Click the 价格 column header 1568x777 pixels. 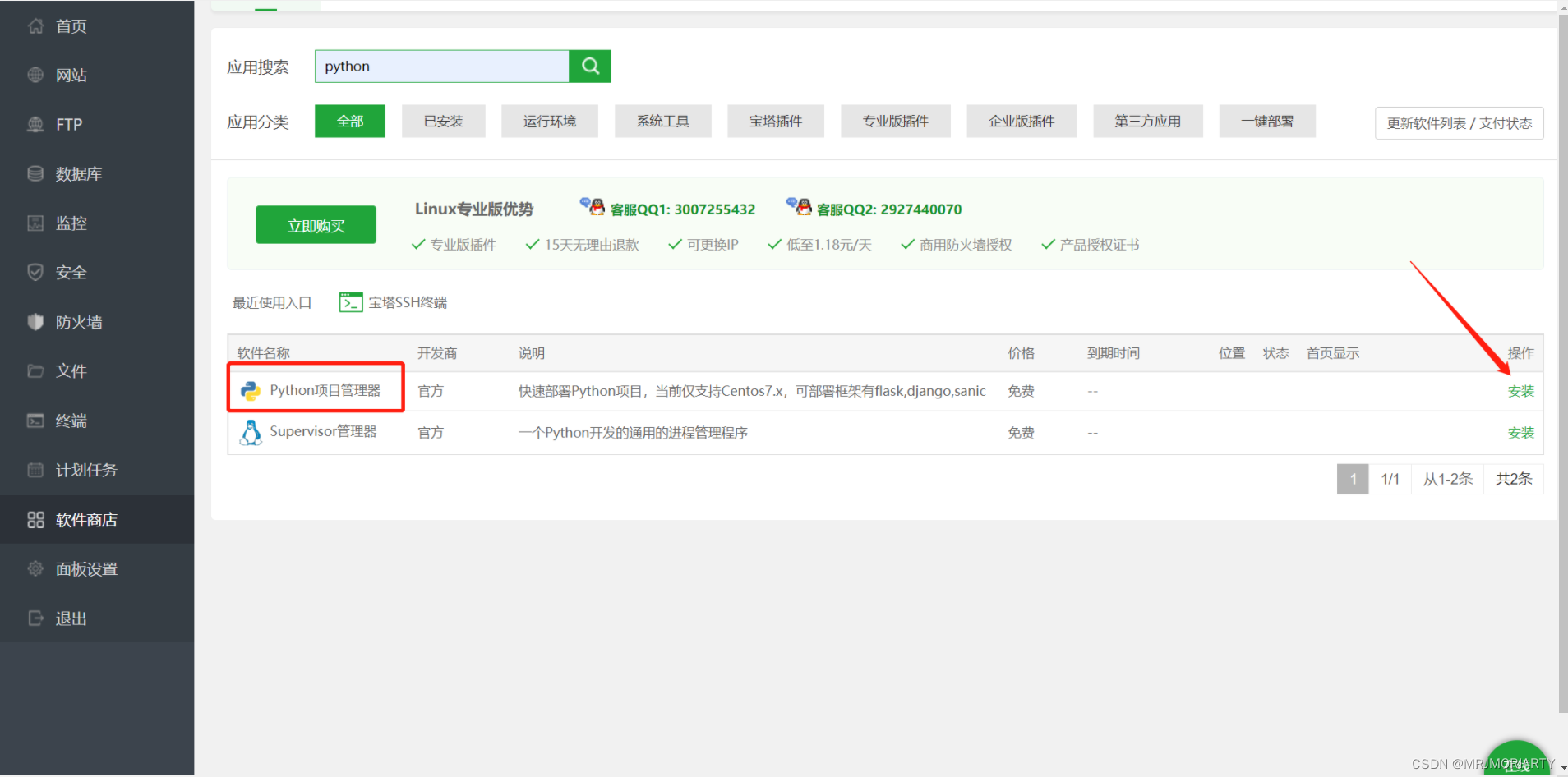click(x=1022, y=353)
